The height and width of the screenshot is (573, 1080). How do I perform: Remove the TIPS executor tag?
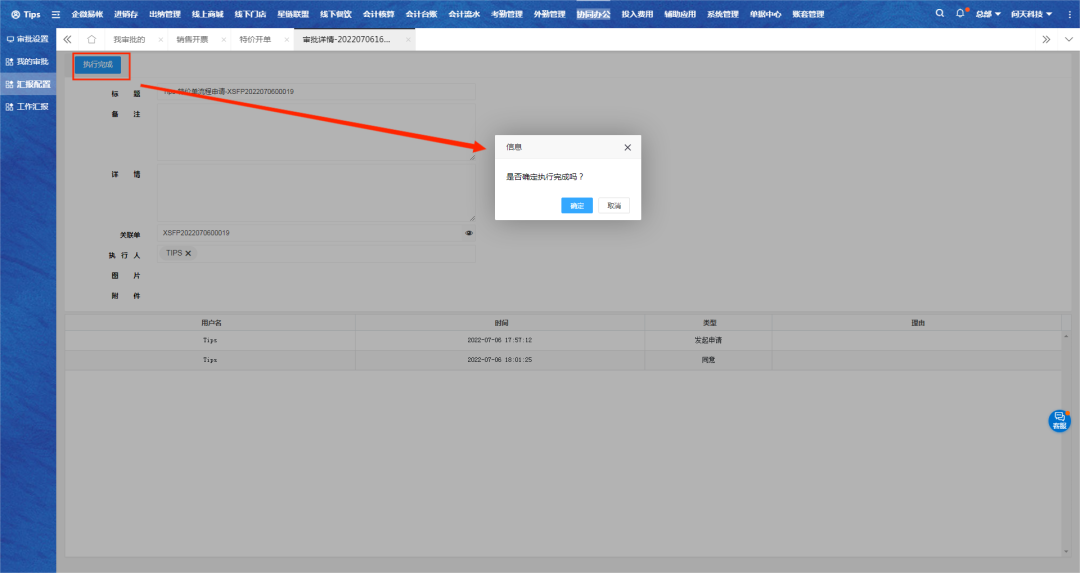(188, 254)
